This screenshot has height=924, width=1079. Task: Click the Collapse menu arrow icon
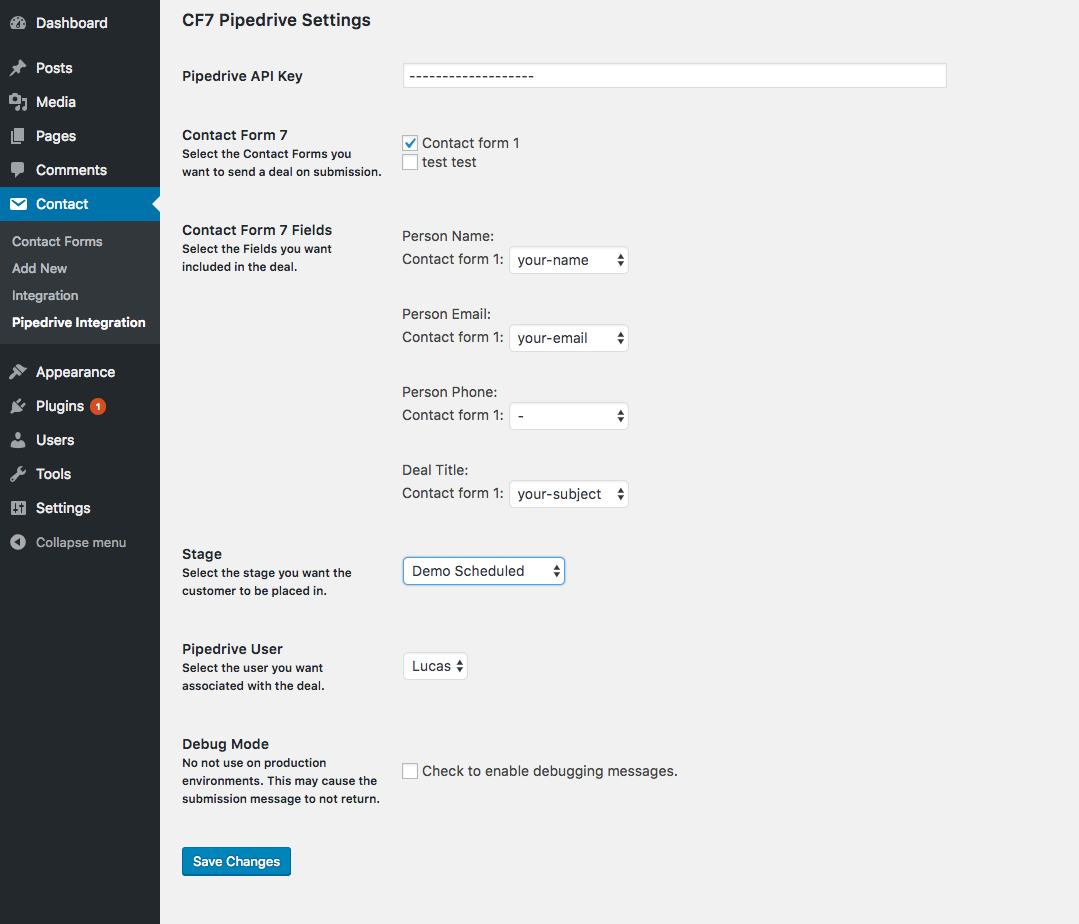pos(18,542)
